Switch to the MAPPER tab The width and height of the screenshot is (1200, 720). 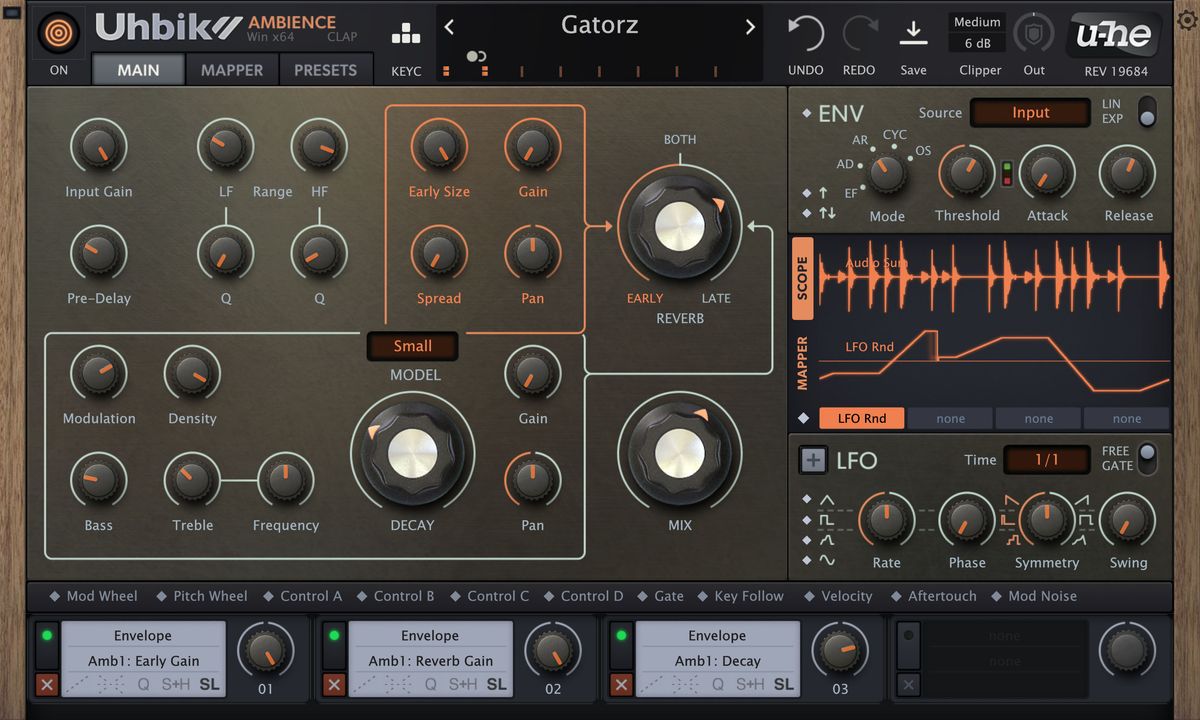click(232, 70)
